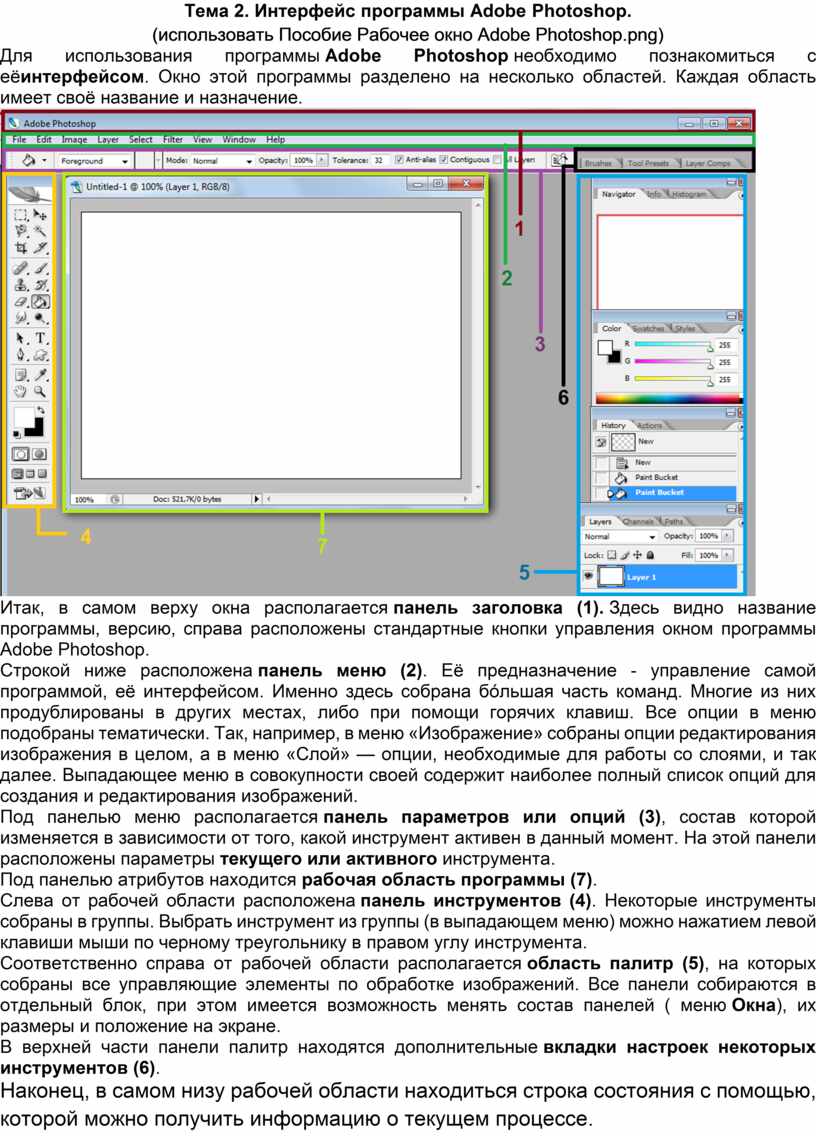Select the Slice tool
The height and width of the screenshot is (1136, 816).
tap(41, 248)
